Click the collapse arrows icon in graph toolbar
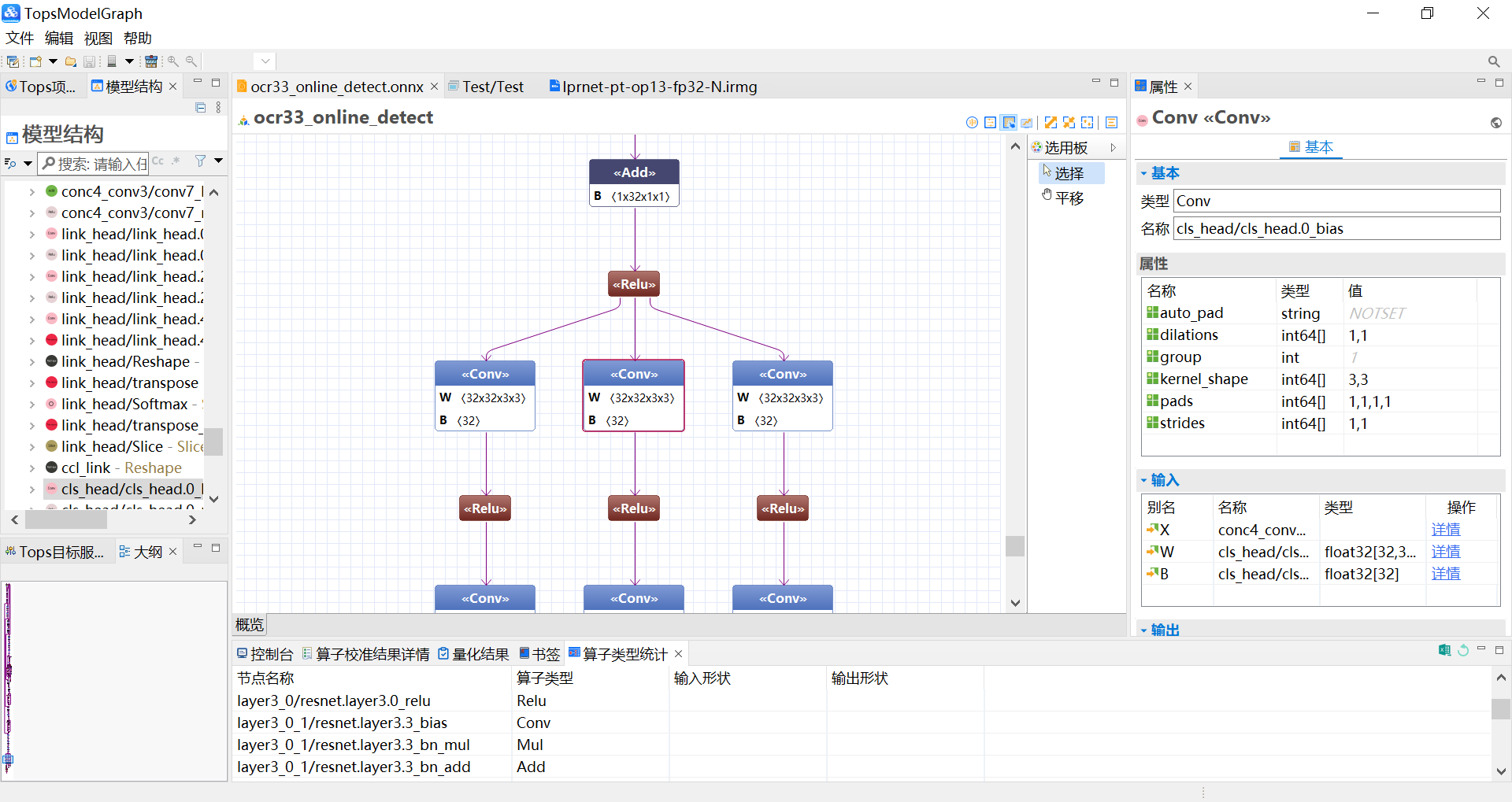Viewport: 1512px width, 802px height. click(1069, 123)
